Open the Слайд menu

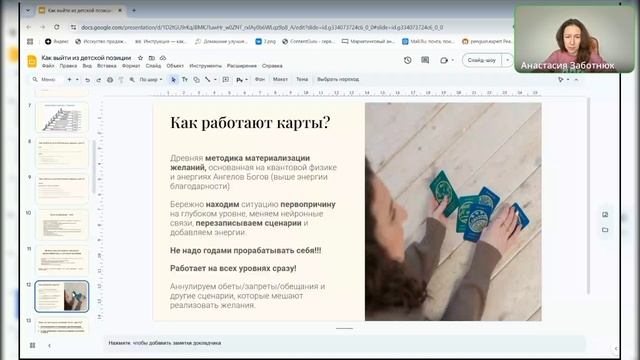pyautogui.click(x=153, y=66)
